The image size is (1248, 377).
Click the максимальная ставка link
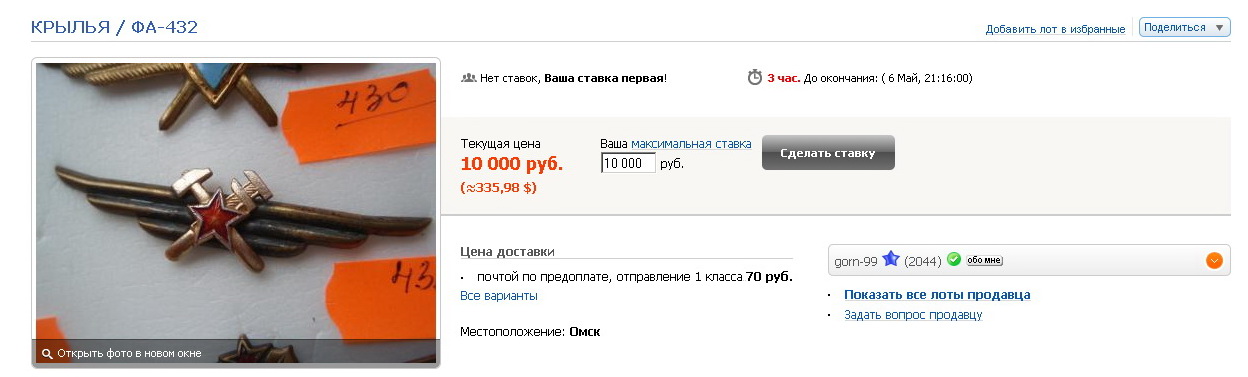click(x=691, y=144)
